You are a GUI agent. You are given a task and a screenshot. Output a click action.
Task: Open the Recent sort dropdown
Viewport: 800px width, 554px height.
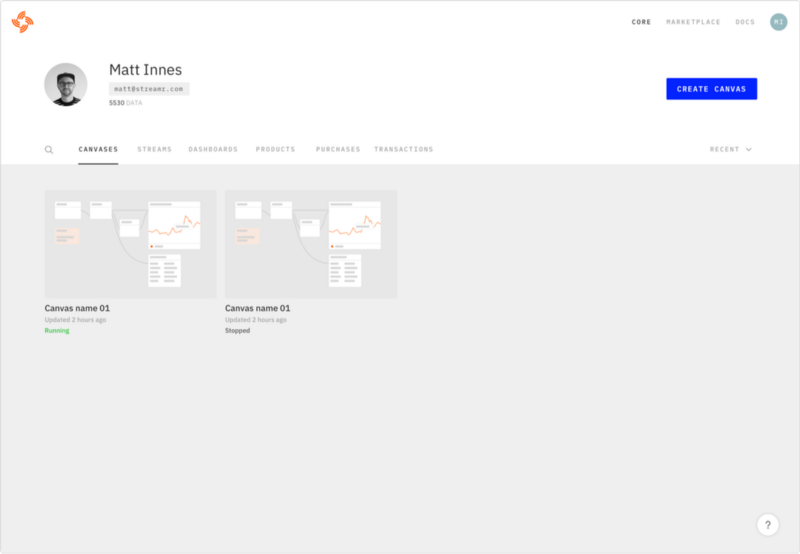(730, 149)
